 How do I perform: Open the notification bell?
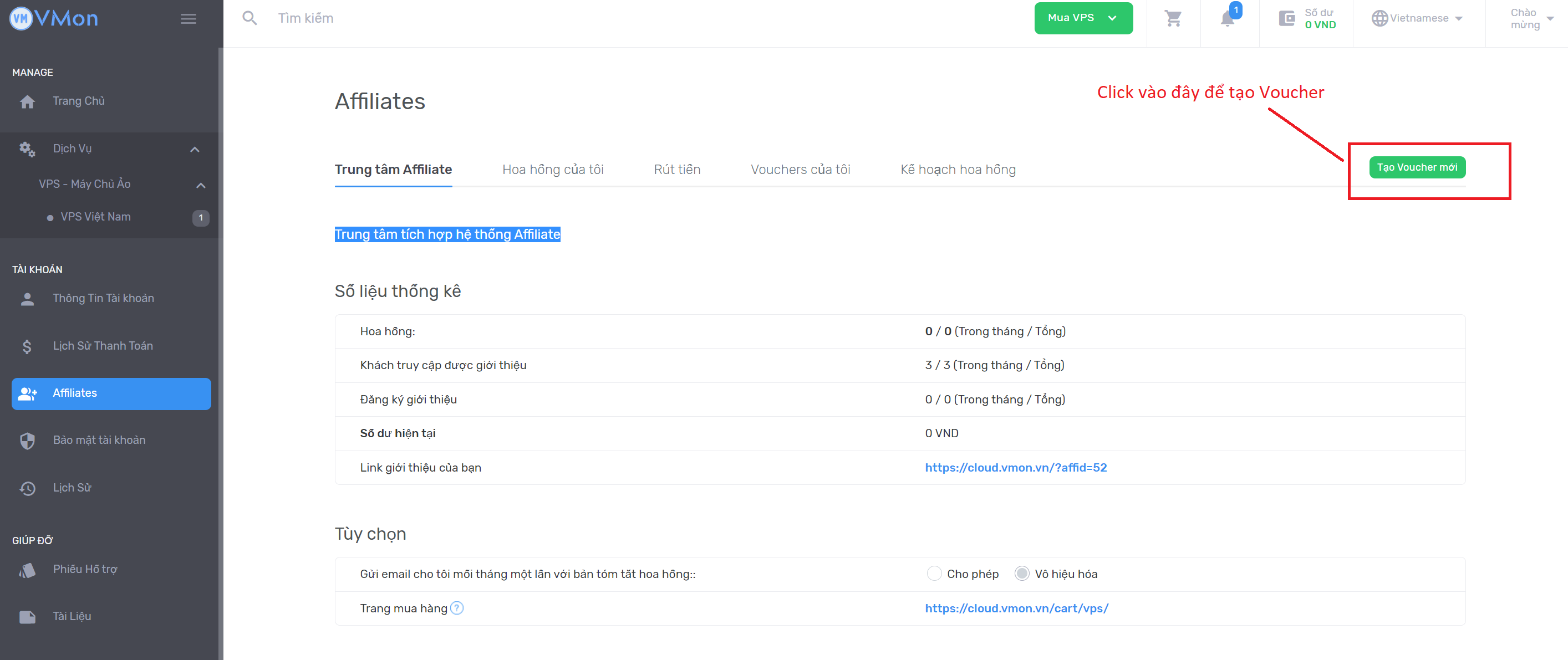[1227, 19]
